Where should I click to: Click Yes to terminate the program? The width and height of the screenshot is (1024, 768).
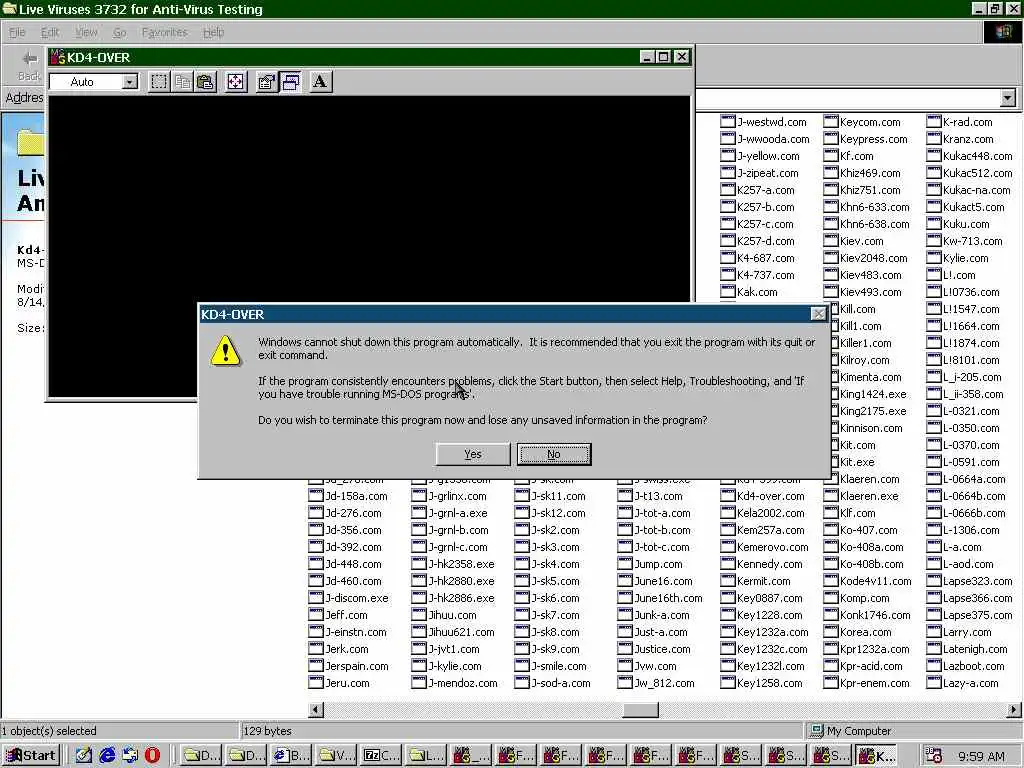pyautogui.click(x=473, y=454)
